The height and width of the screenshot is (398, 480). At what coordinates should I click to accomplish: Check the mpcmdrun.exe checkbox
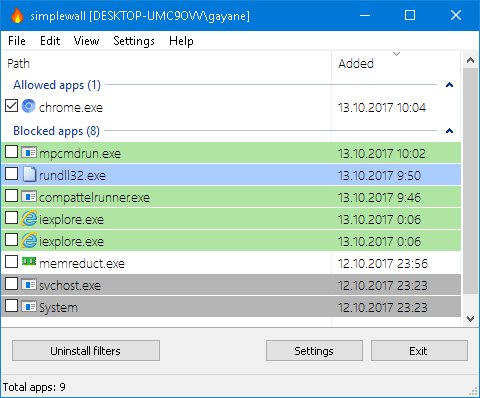coord(12,152)
